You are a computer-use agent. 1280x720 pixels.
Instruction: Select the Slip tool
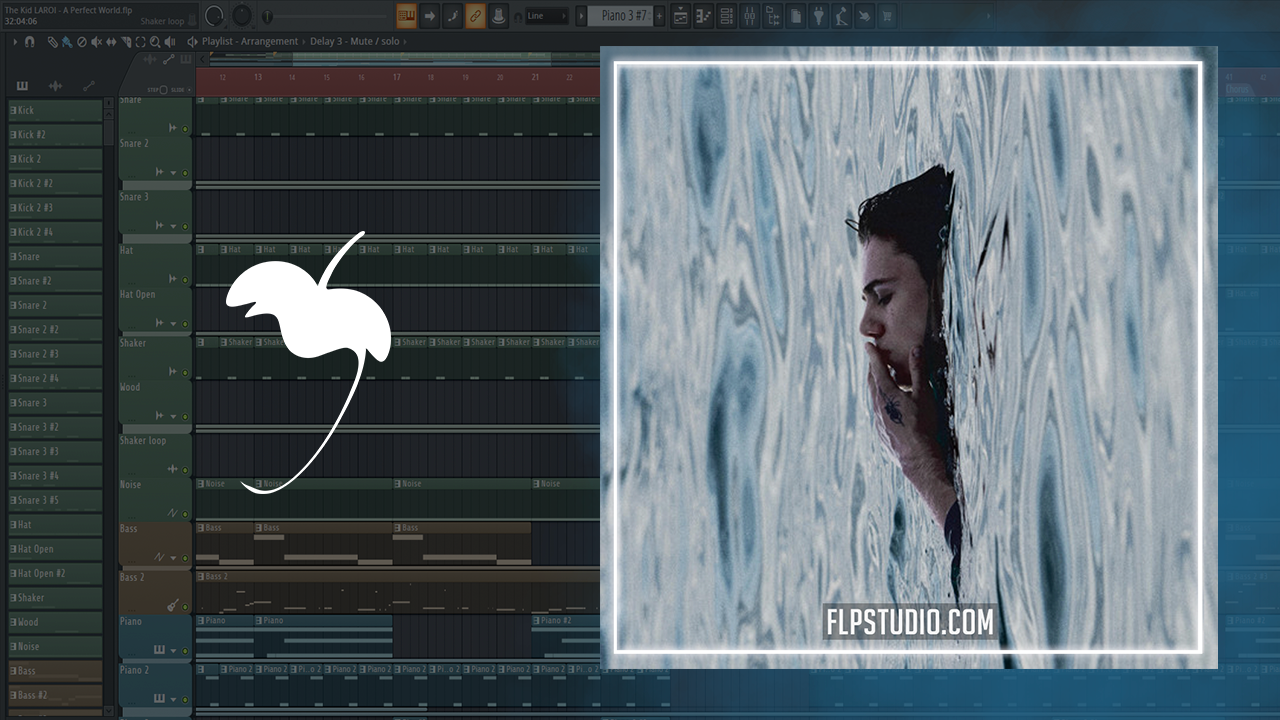tap(111, 42)
